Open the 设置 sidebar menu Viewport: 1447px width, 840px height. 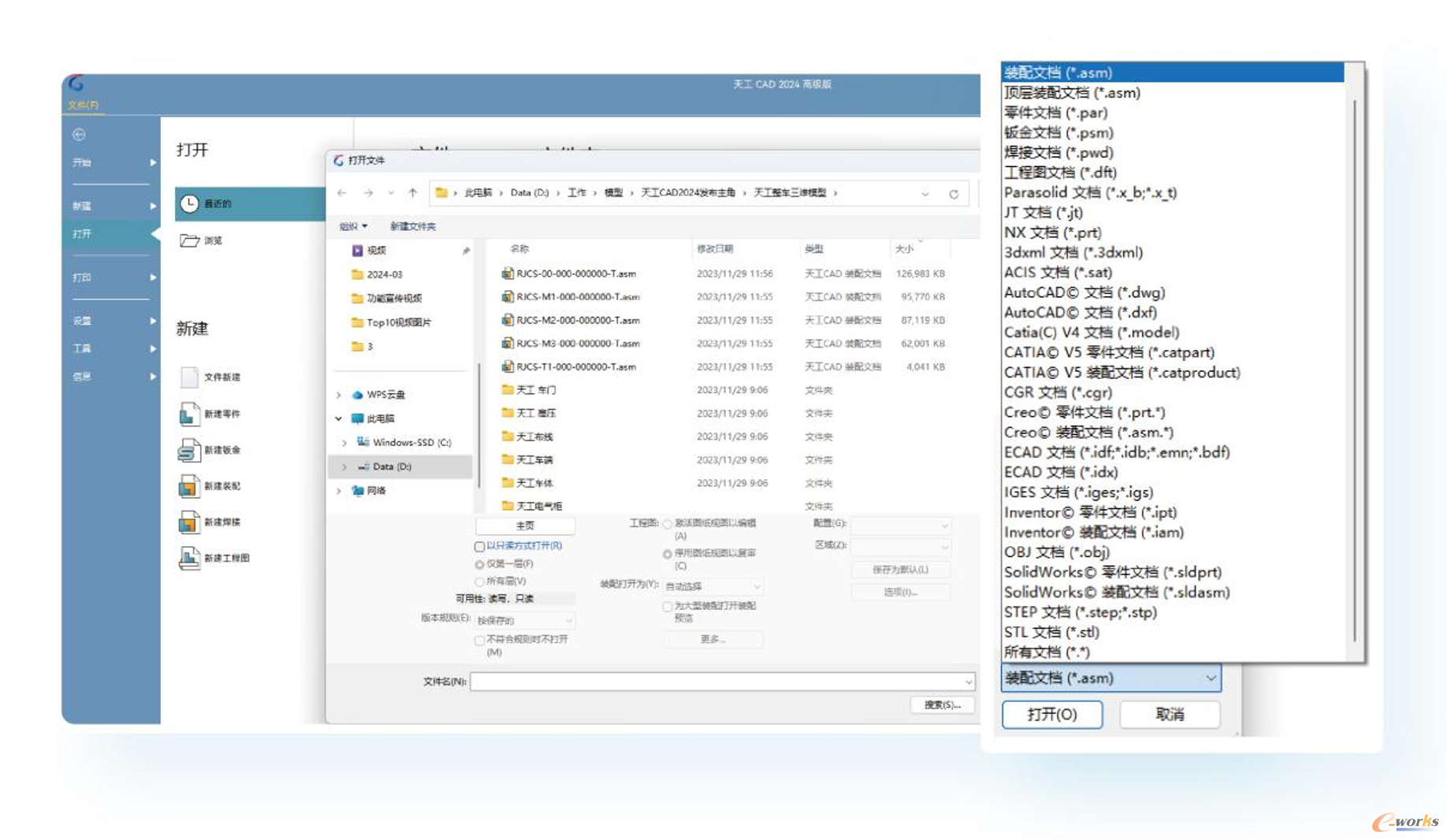point(110,321)
